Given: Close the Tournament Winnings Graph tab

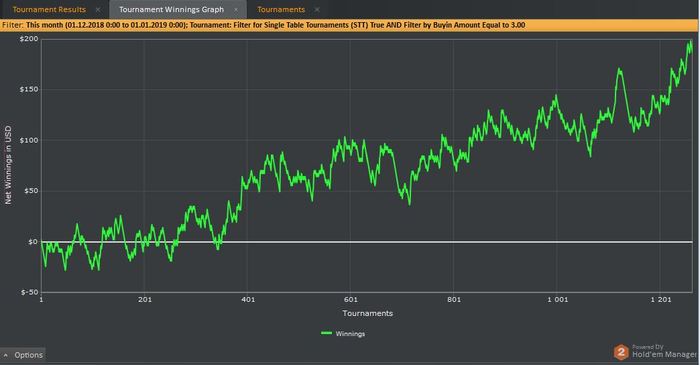Looking at the screenshot, I should (x=236, y=9).
